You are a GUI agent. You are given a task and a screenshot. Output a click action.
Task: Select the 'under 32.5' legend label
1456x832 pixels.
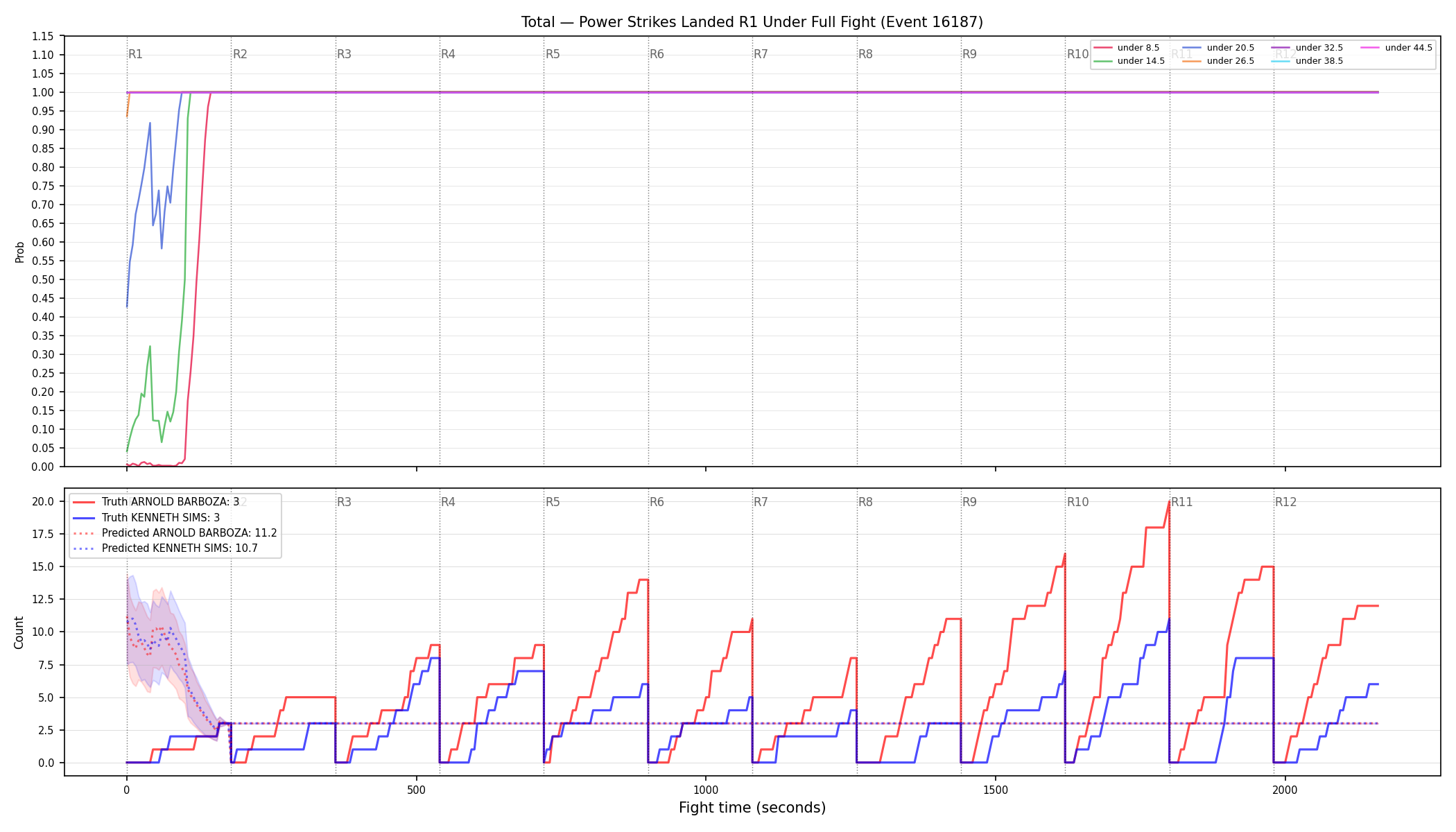pyautogui.click(x=1319, y=48)
